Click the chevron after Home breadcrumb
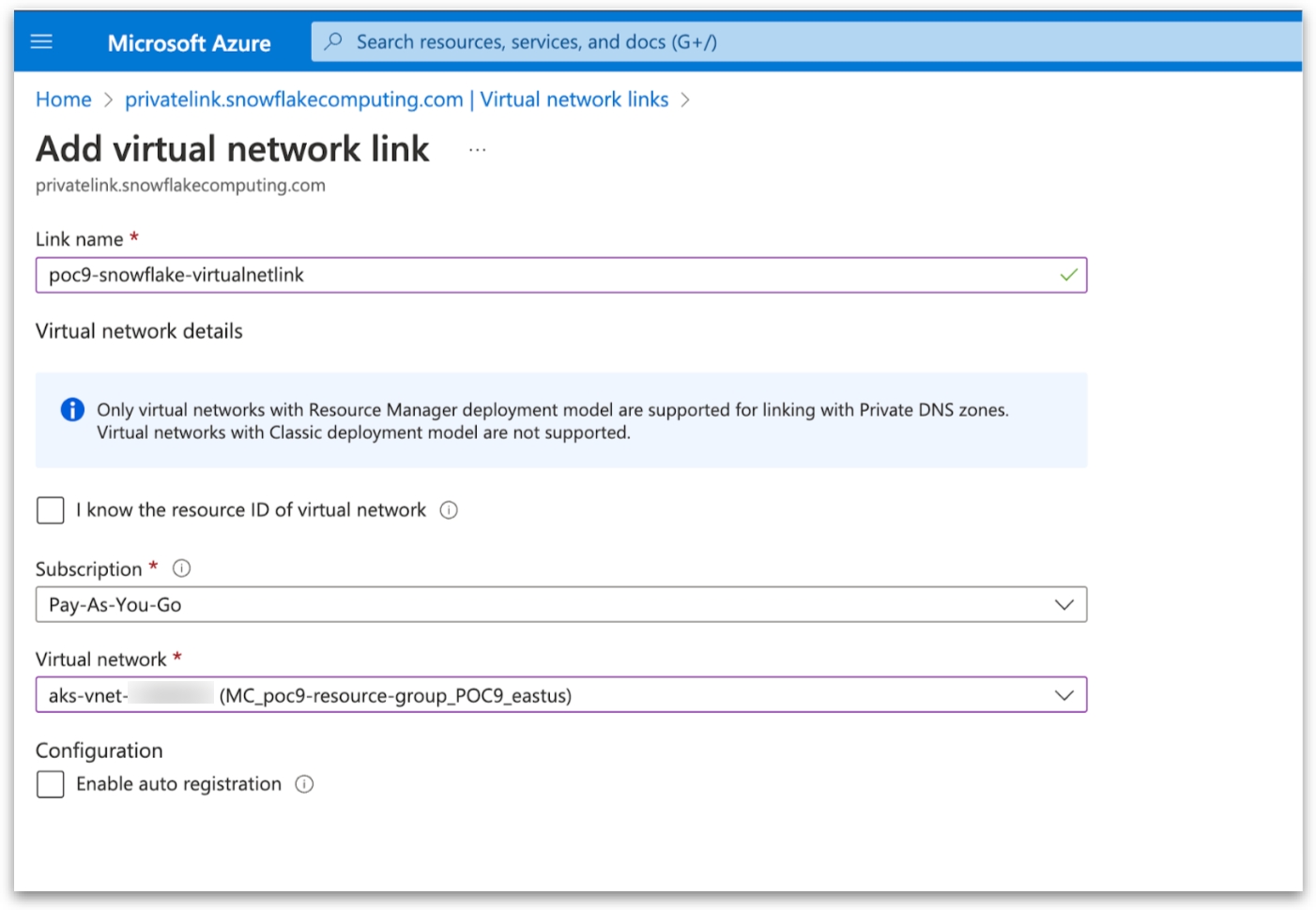The image size is (1316, 910). pos(108,100)
